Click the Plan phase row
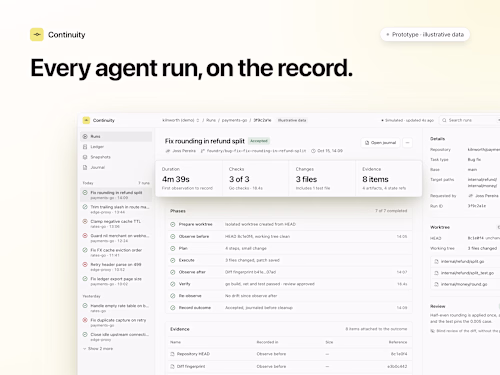Screen dimensions: 500x375 (289, 248)
